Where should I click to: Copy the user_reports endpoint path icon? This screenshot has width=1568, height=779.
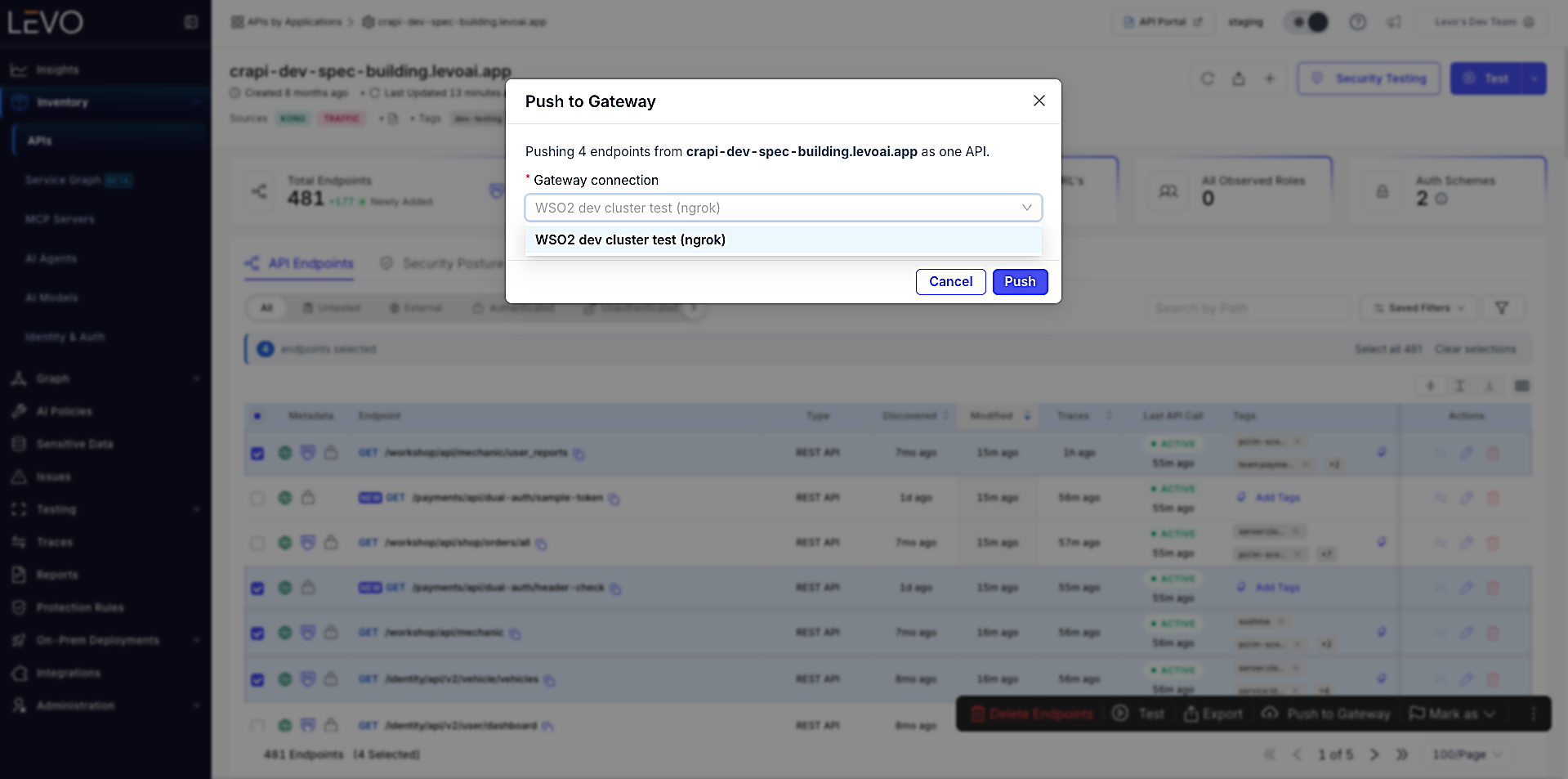coord(579,454)
